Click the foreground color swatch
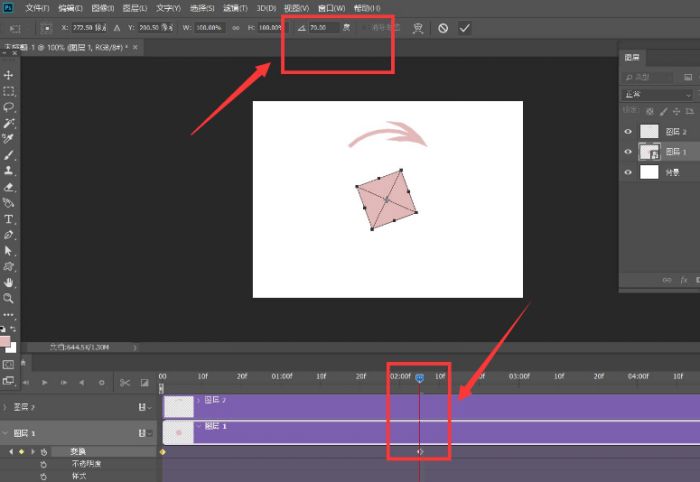The width and height of the screenshot is (700, 482). tap(6, 342)
